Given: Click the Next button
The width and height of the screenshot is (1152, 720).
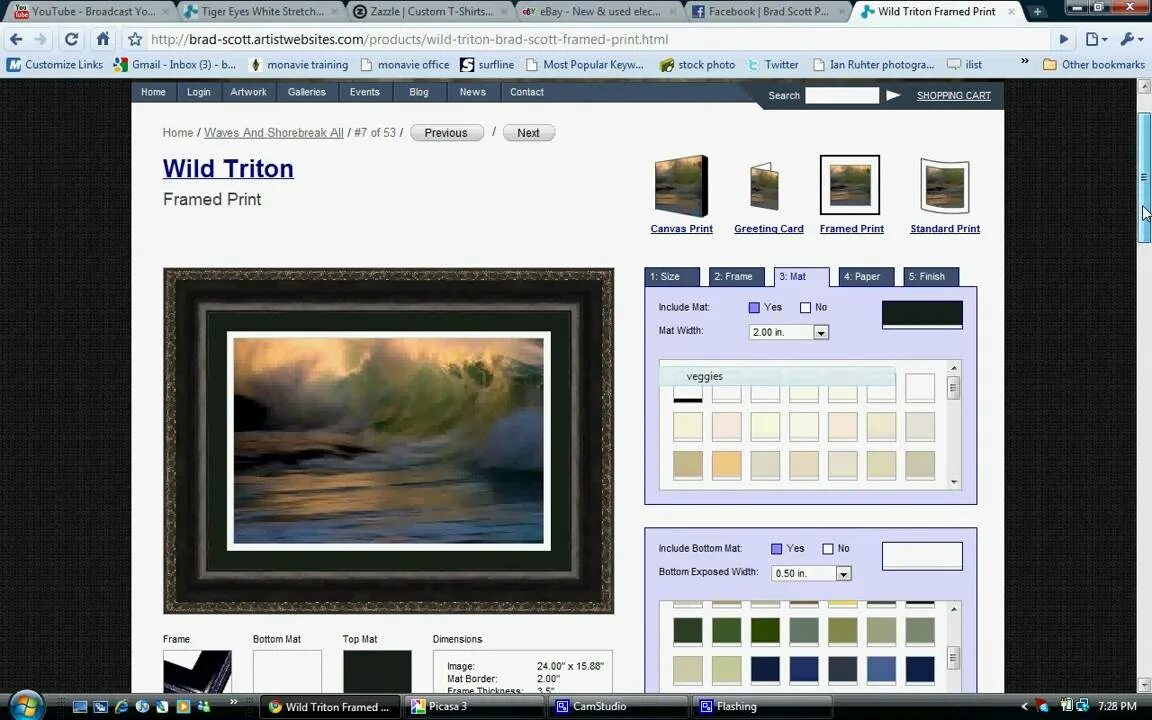Looking at the screenshot, I should click(528, 133).
